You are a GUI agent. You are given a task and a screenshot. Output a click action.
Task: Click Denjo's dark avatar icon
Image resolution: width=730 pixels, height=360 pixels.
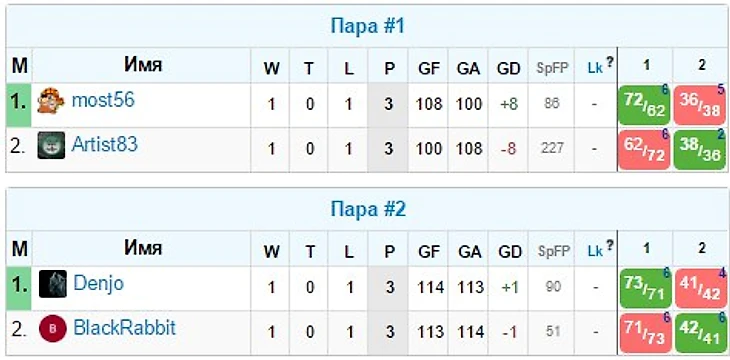[53, 284]
